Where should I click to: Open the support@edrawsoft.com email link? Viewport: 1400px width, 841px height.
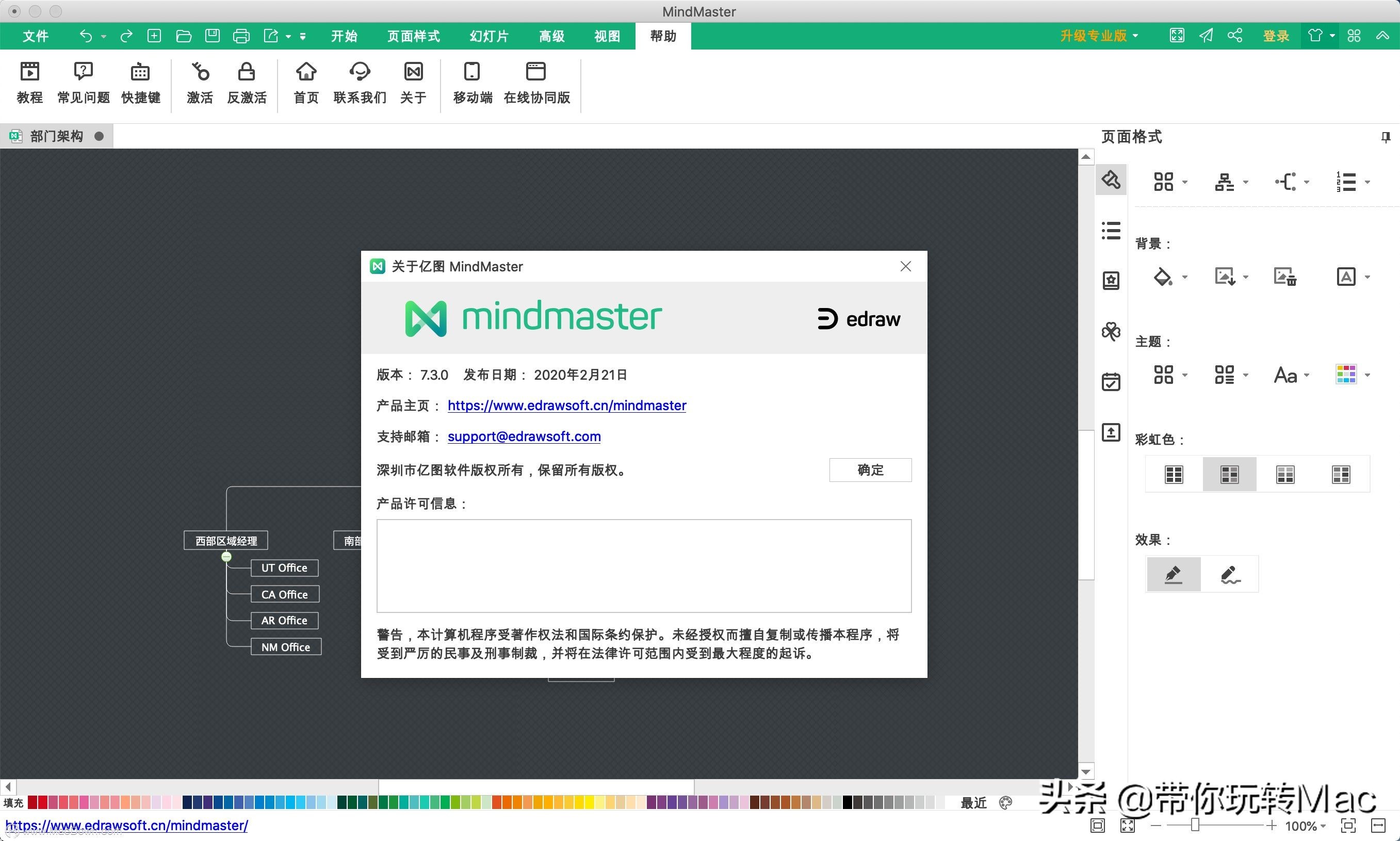[x=524, y=436]
